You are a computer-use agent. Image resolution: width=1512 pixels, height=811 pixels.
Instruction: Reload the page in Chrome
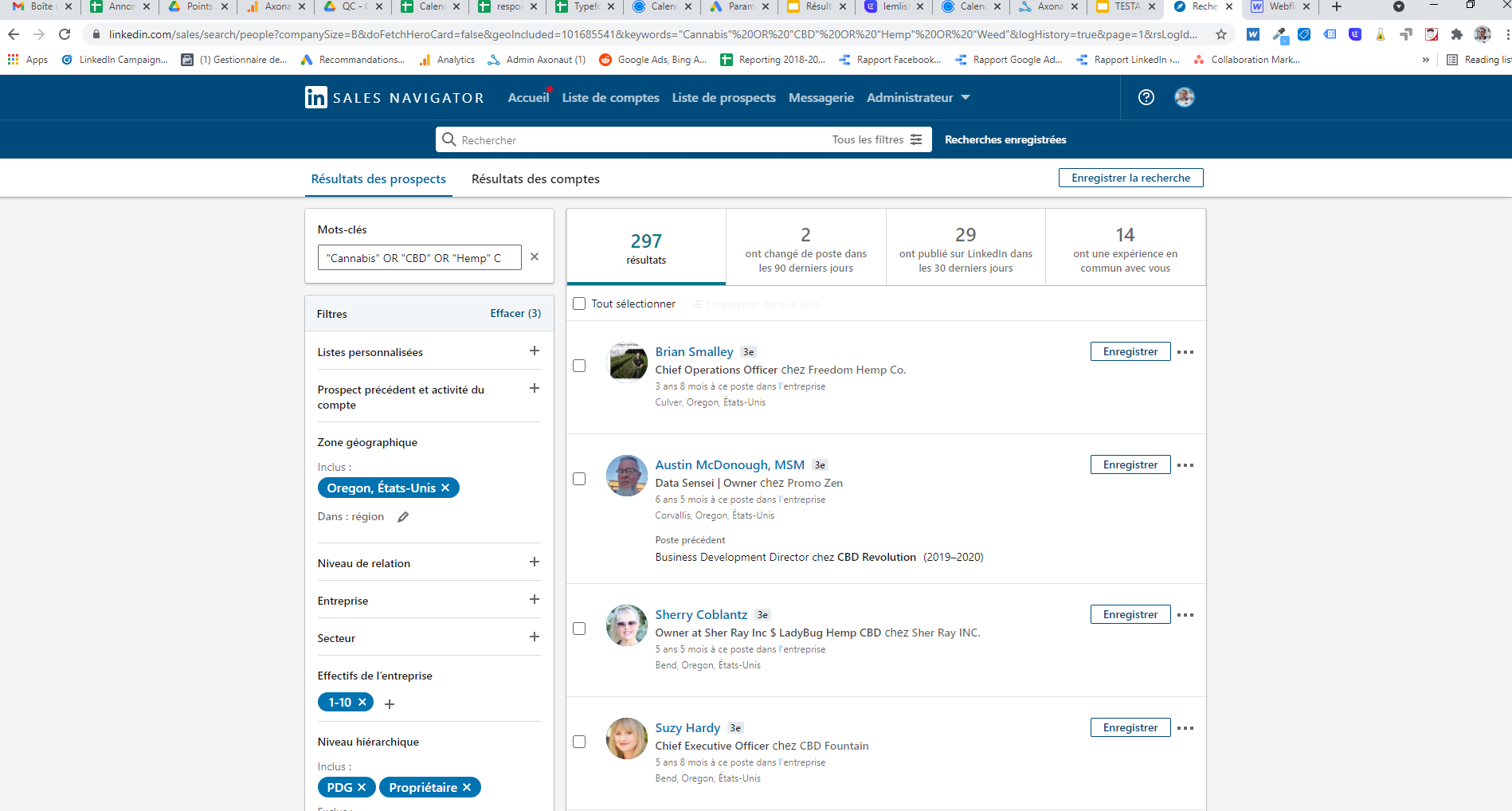65,34
